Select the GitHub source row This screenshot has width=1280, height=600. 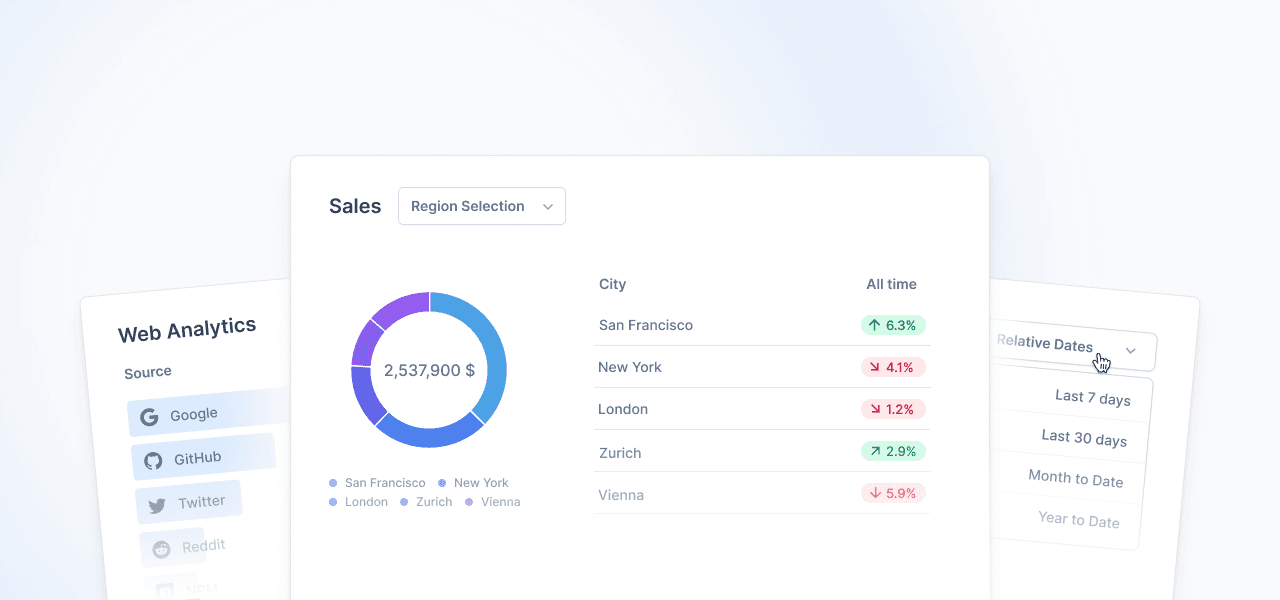(203, 458)
